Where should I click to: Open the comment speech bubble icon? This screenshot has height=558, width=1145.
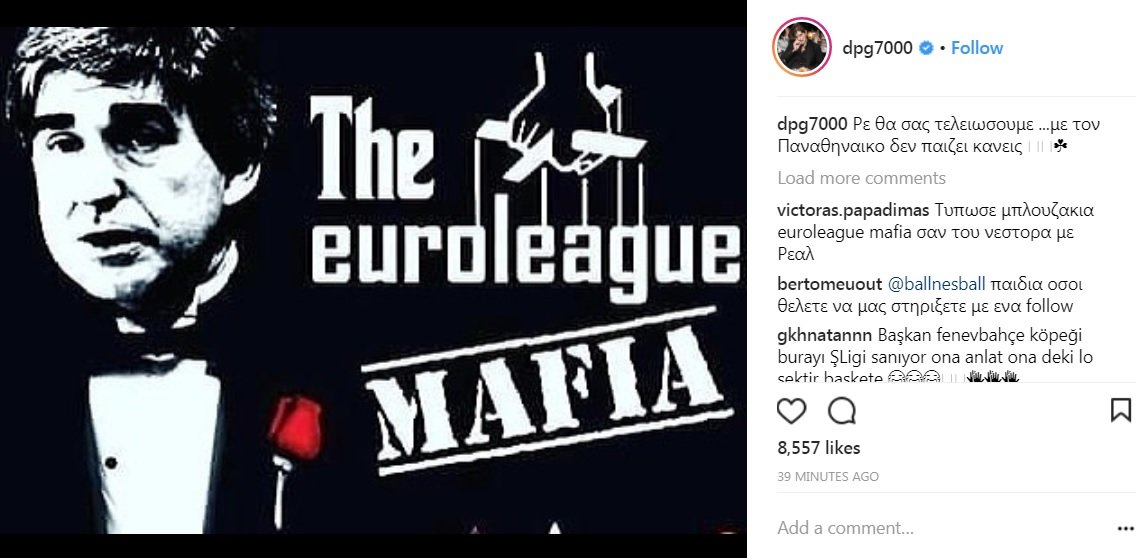point(842,411)
